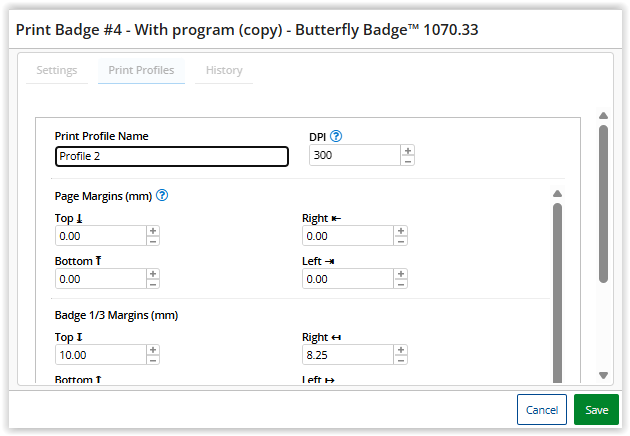Increase Page Margins Right value
Viewport: 630px width, 436px height.
(x=400, y=230)
